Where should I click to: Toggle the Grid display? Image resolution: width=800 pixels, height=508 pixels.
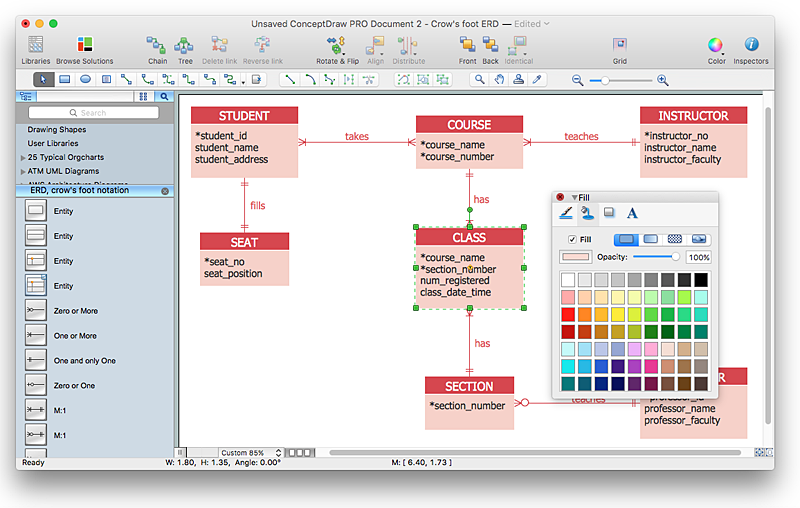point(620,45)
